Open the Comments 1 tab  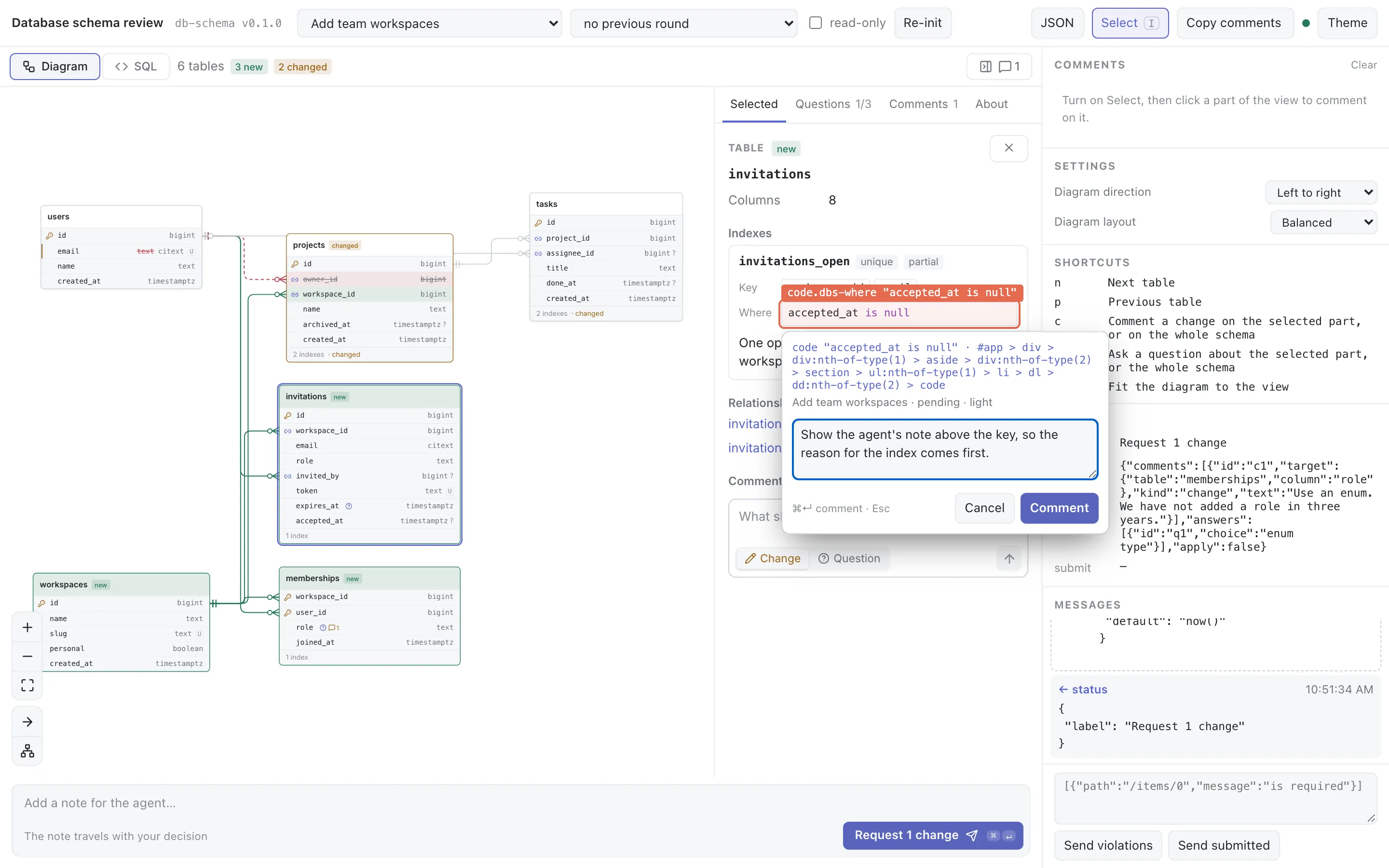(x=924, y=104)
